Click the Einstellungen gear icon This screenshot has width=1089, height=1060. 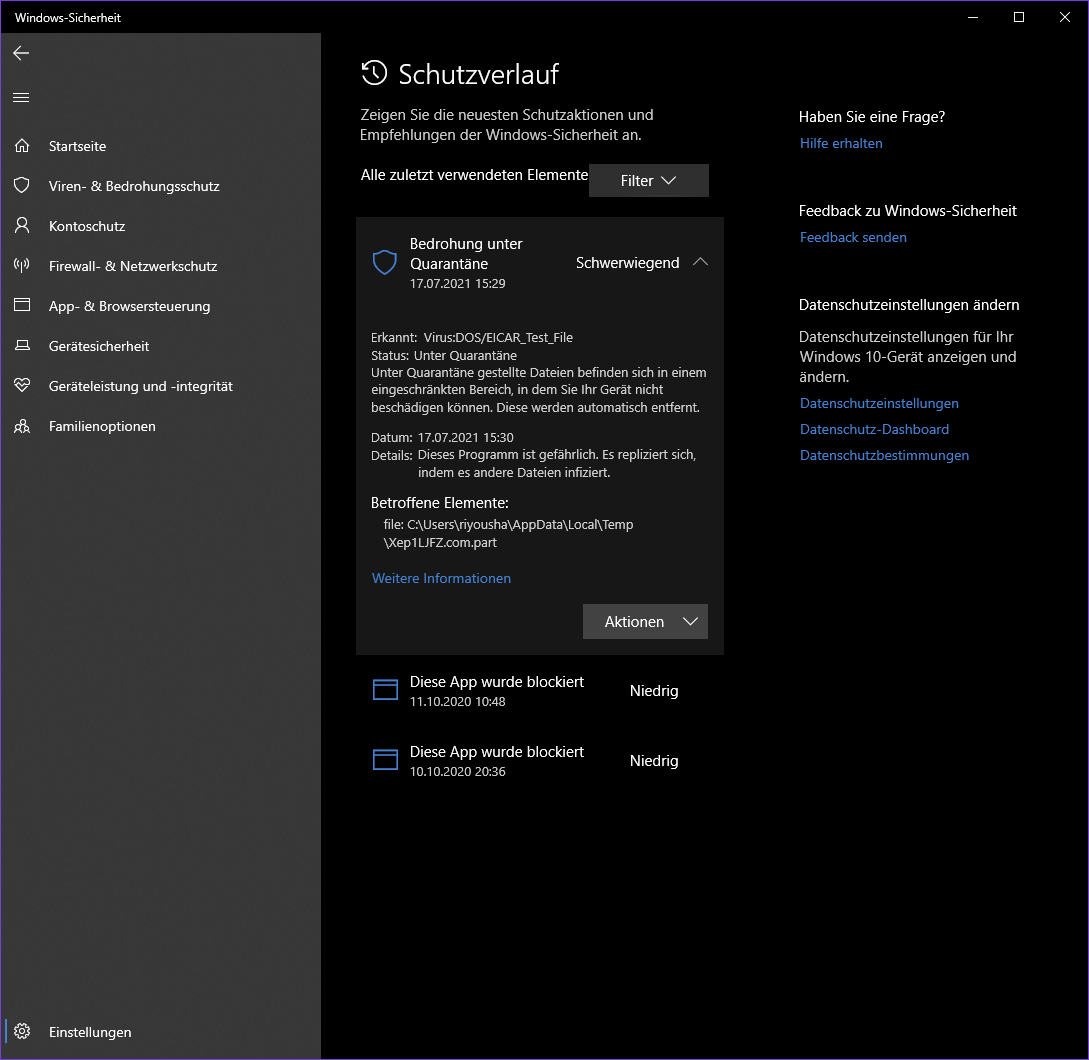pos(22,1032)
